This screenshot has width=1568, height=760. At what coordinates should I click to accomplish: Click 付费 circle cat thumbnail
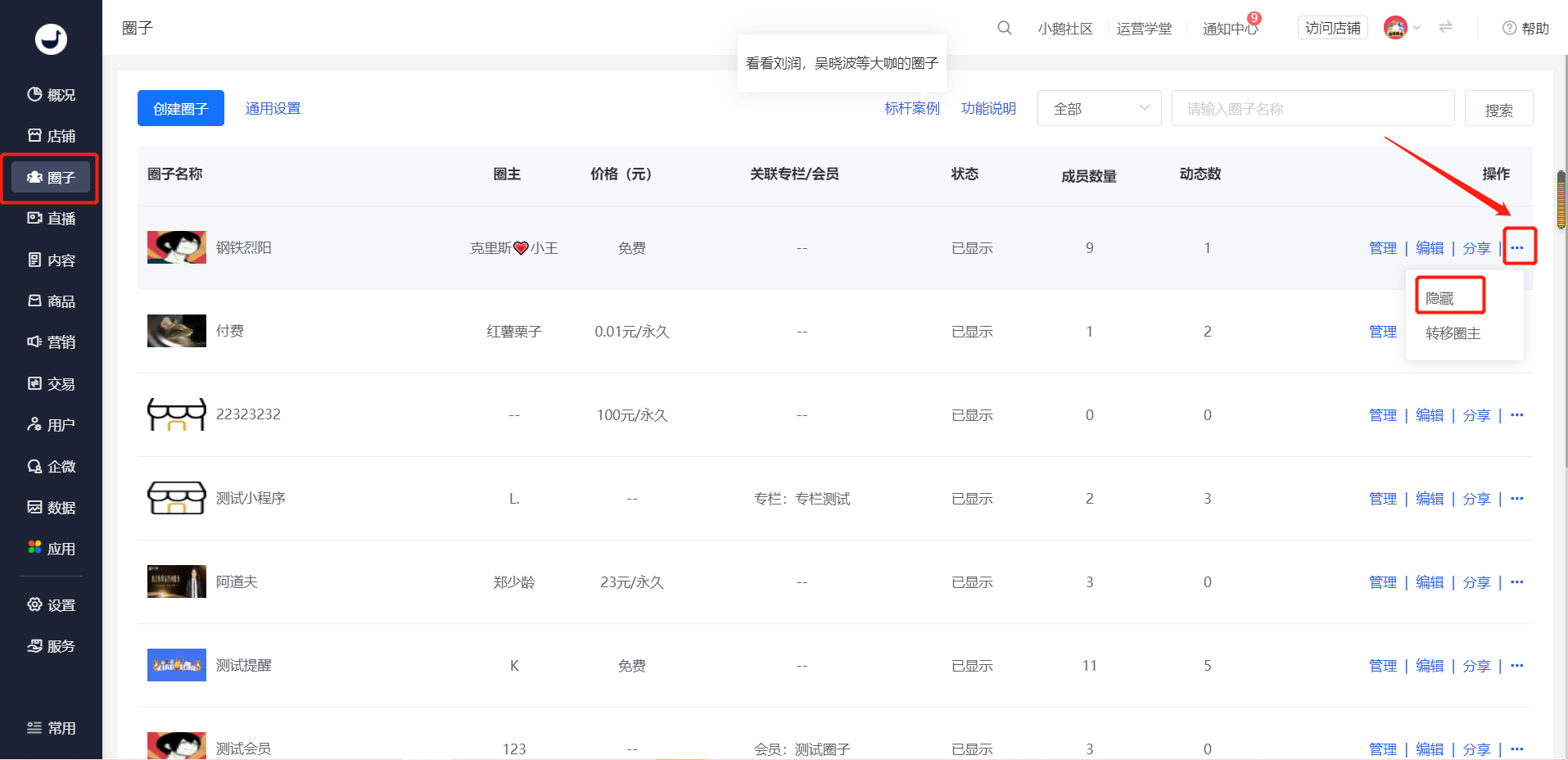[x=177, y=331]
